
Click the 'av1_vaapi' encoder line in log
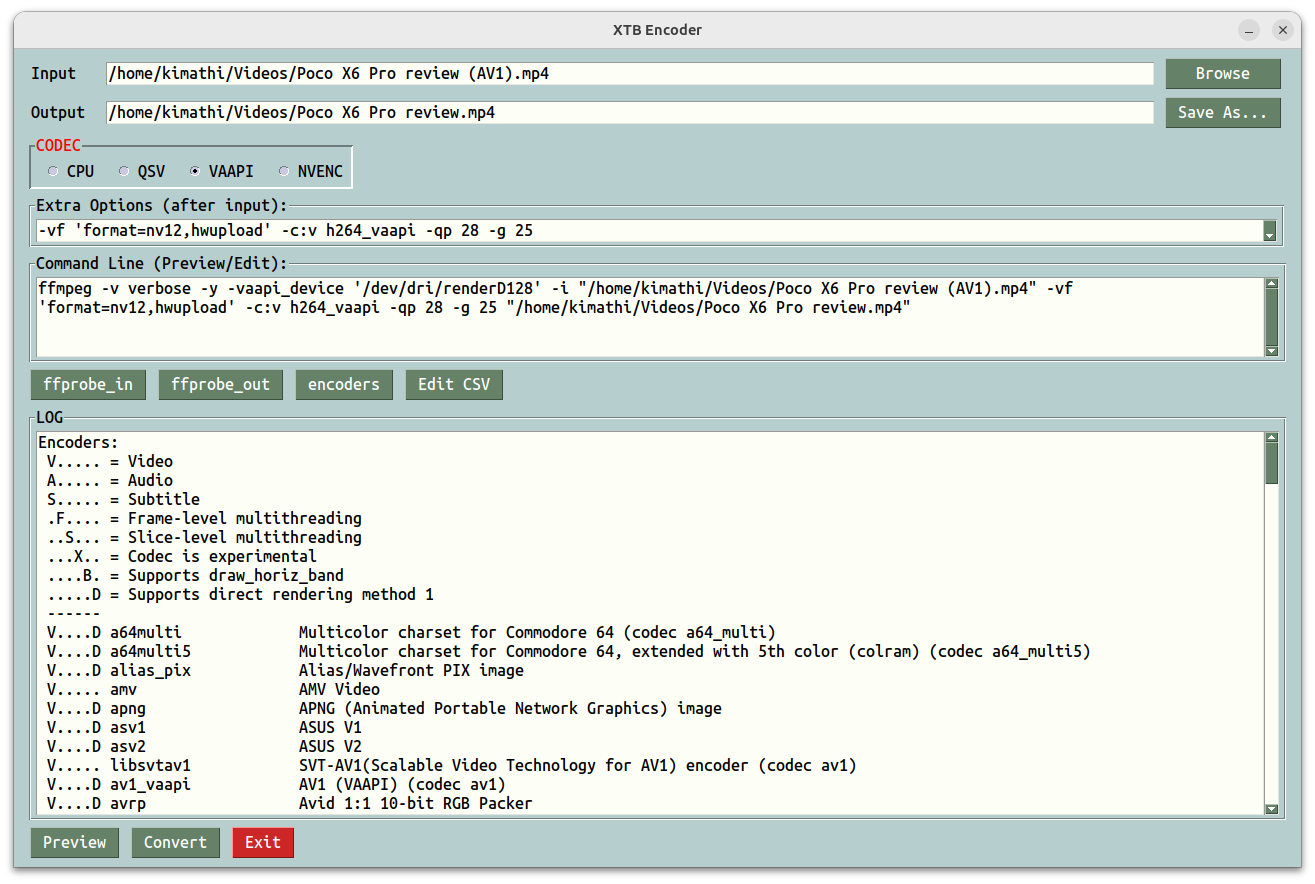click(276, 784)
